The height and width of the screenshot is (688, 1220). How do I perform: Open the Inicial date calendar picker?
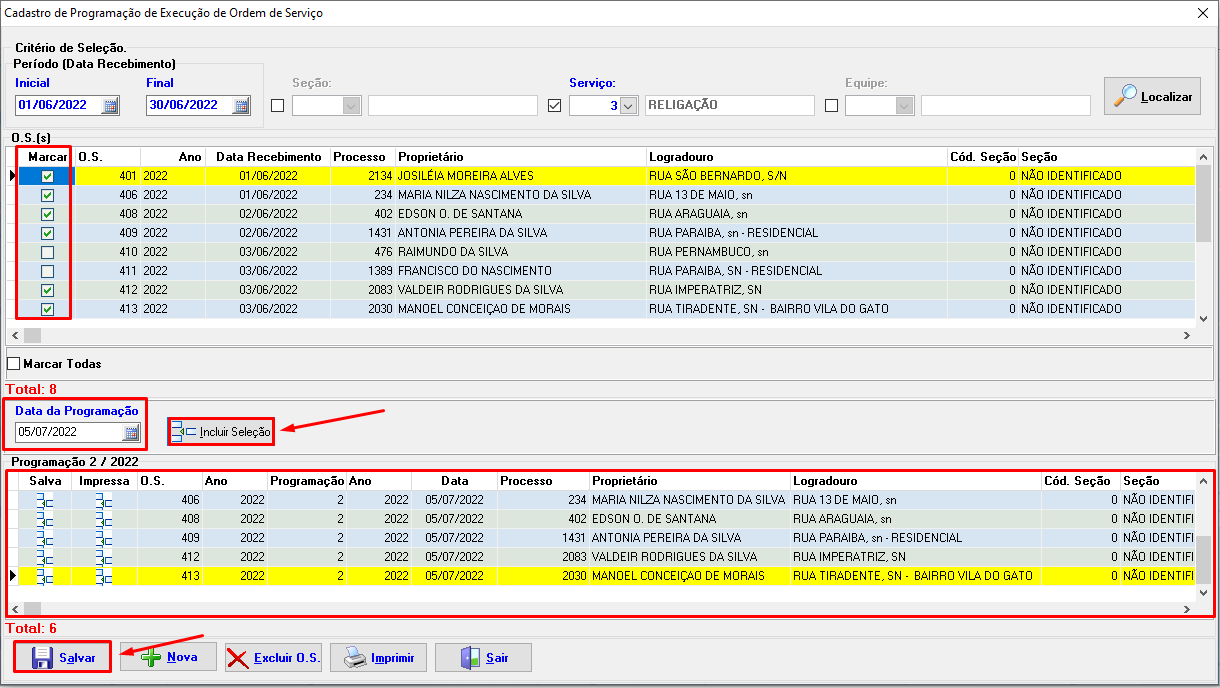(110, 105)
